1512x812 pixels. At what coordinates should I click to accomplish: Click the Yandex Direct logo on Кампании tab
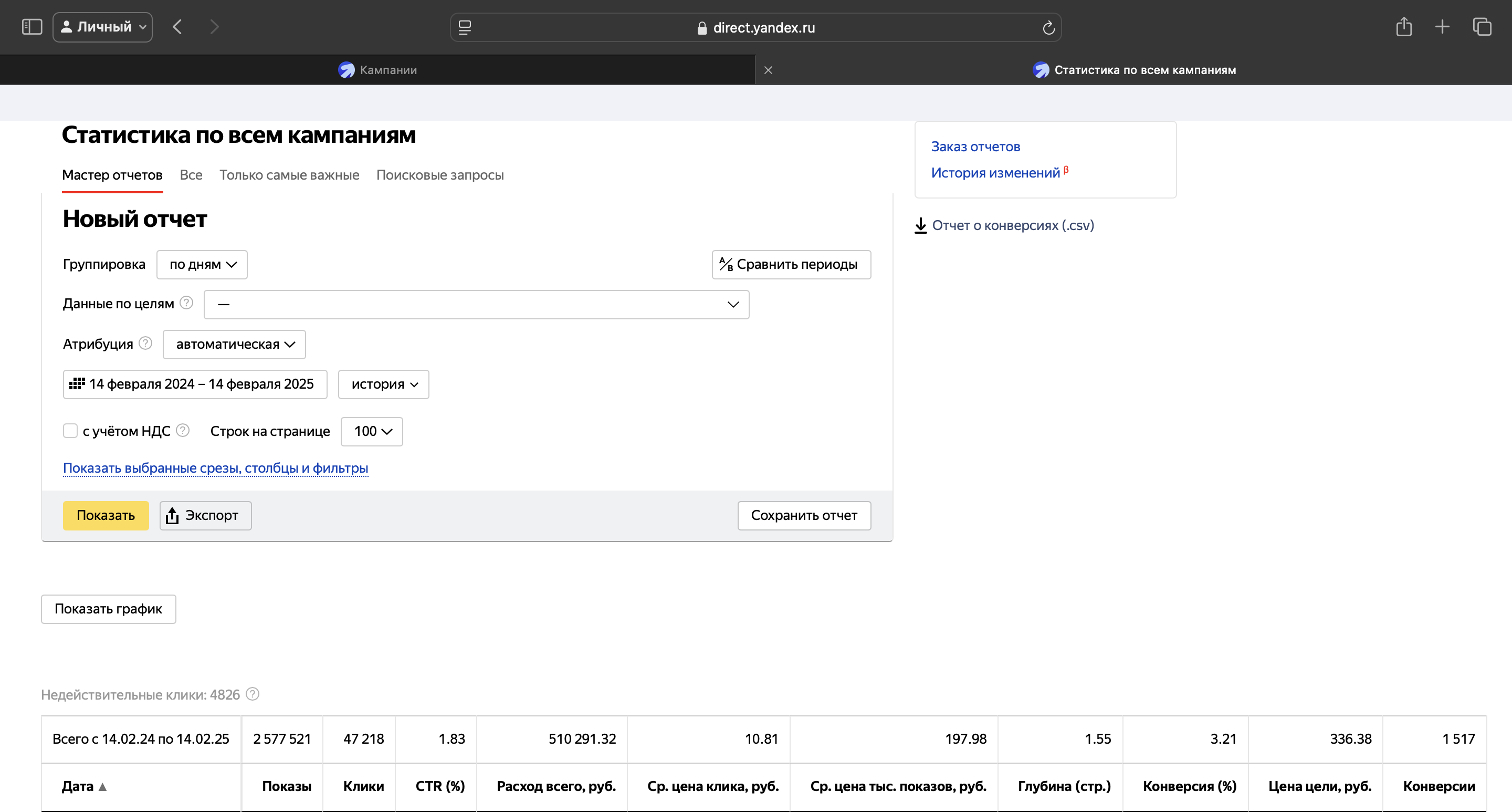point(346,69)
